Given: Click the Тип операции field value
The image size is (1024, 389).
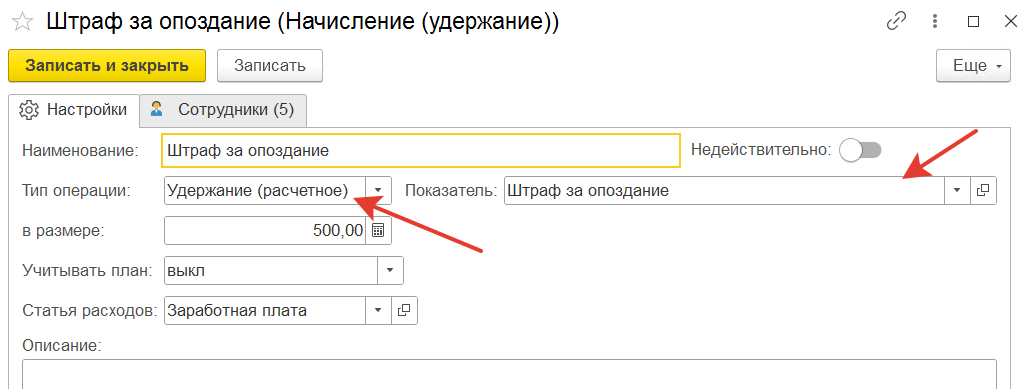Looking at the screenshot, I should click(x=264, y=191).
